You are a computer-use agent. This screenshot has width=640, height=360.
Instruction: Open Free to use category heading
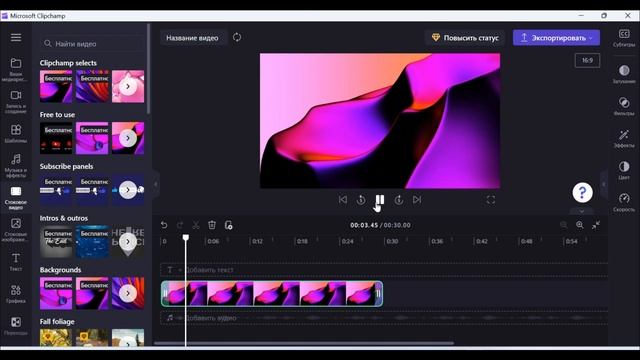pyautogui.click(x=57, y=115)
